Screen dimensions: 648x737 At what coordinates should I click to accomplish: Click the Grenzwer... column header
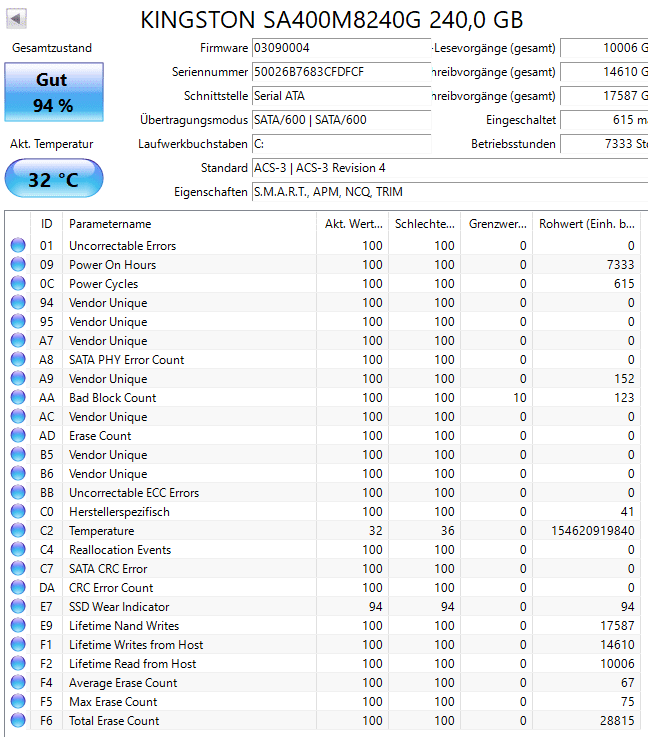(497, 224)
